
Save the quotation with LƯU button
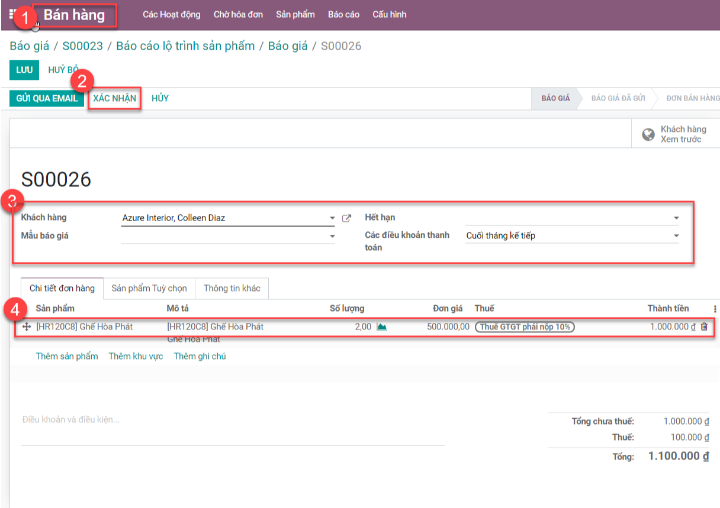(x=24, y=69)
